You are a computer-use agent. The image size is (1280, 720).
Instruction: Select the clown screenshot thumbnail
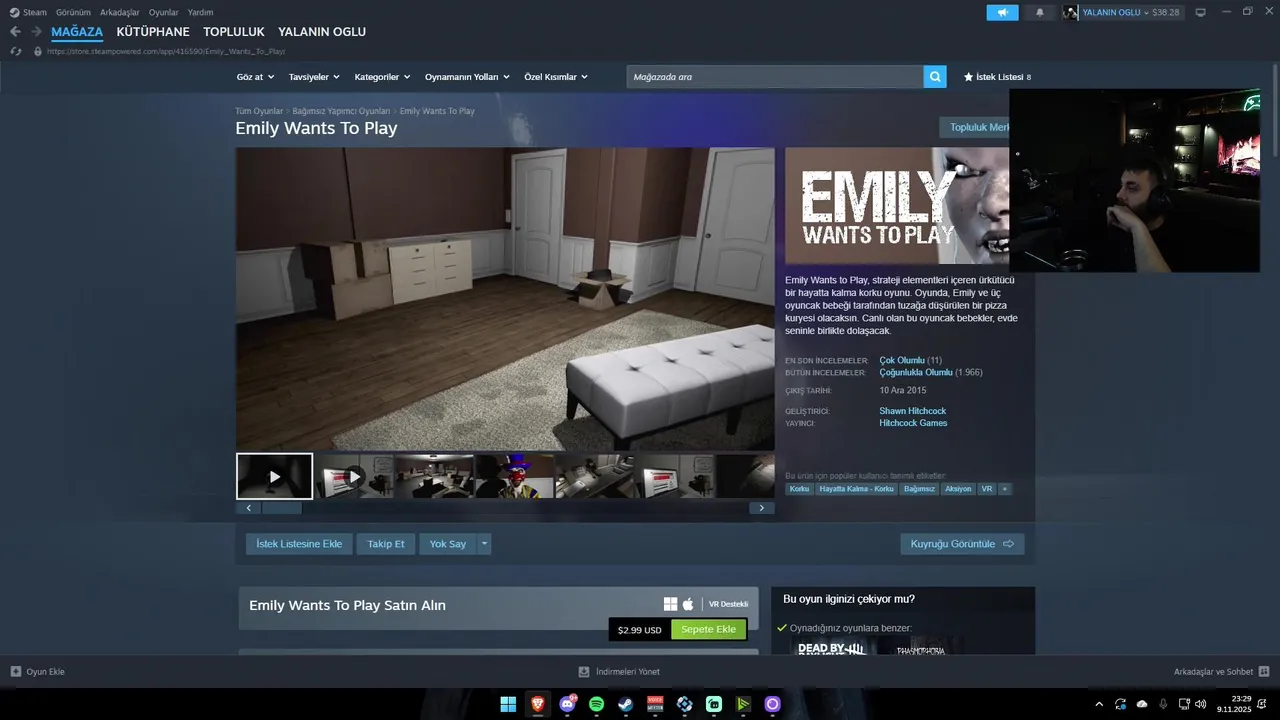514,476
